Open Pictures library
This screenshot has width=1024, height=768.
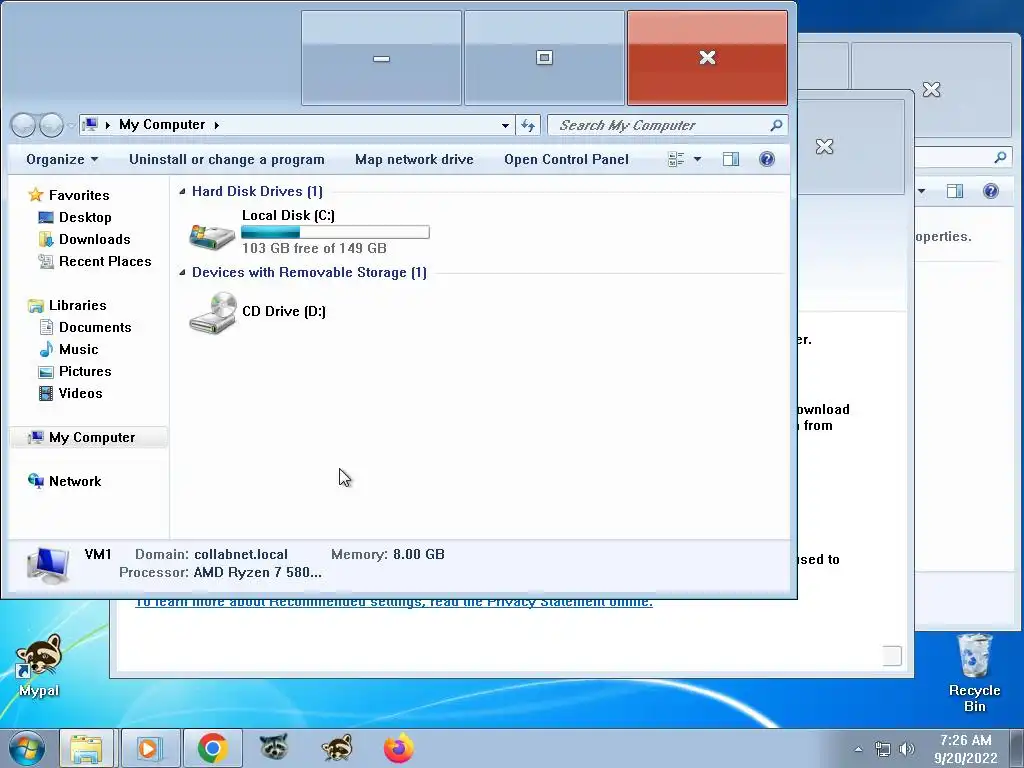click(85, 372)
